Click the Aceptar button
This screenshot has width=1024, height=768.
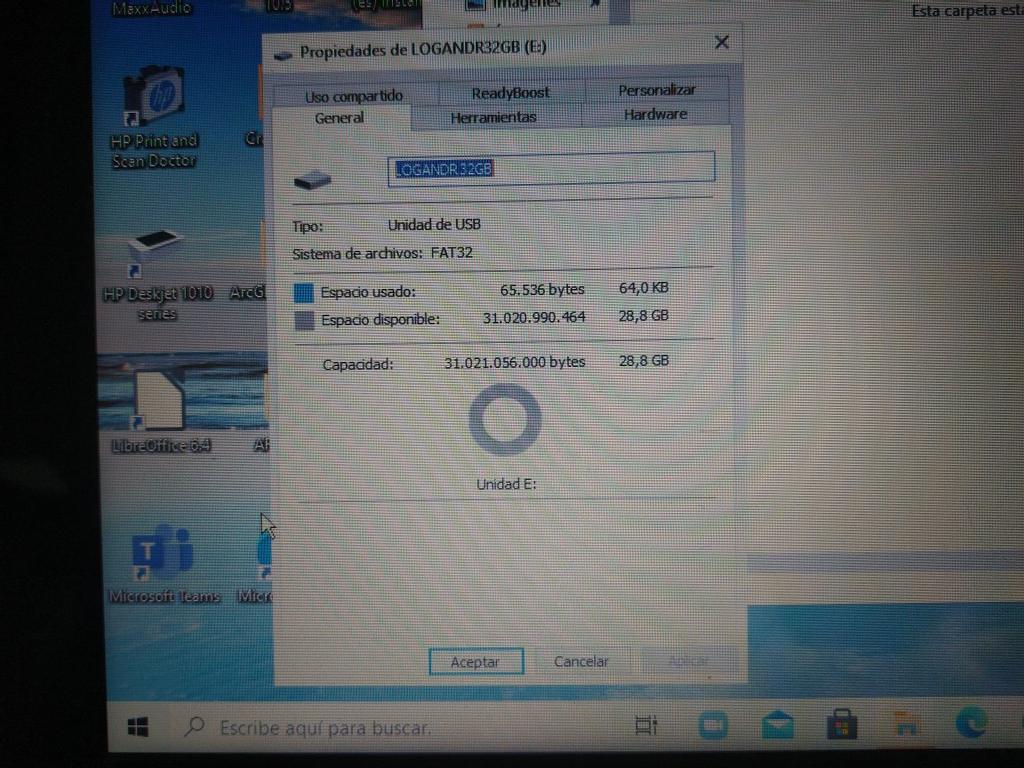pyautogui.click(x=476, y=662)
